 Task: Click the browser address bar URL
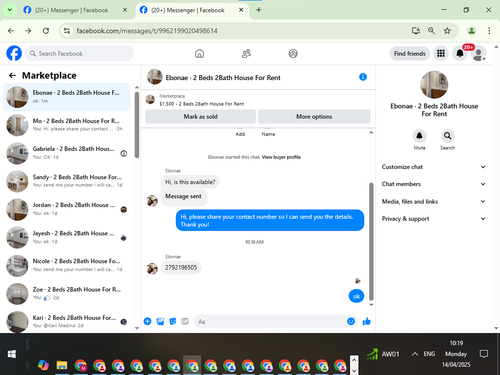click(147, 31)
